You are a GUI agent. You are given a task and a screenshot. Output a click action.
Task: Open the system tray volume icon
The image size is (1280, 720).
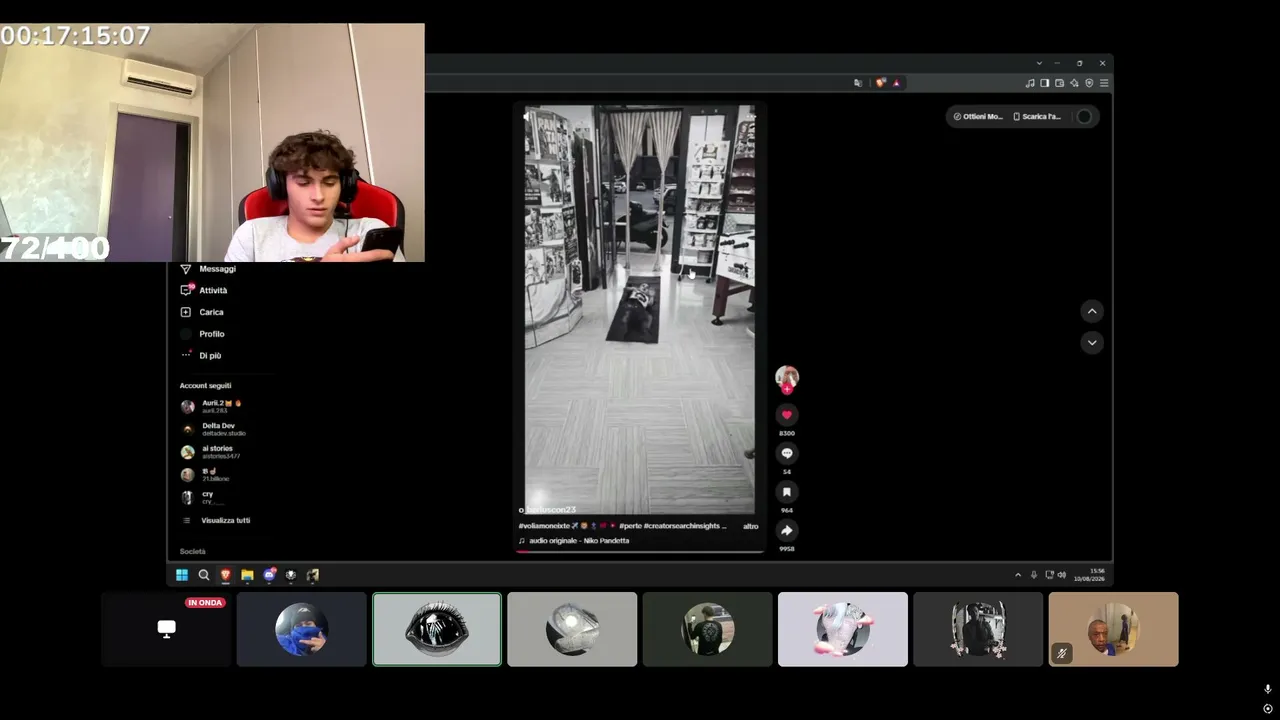(1061, 575)
